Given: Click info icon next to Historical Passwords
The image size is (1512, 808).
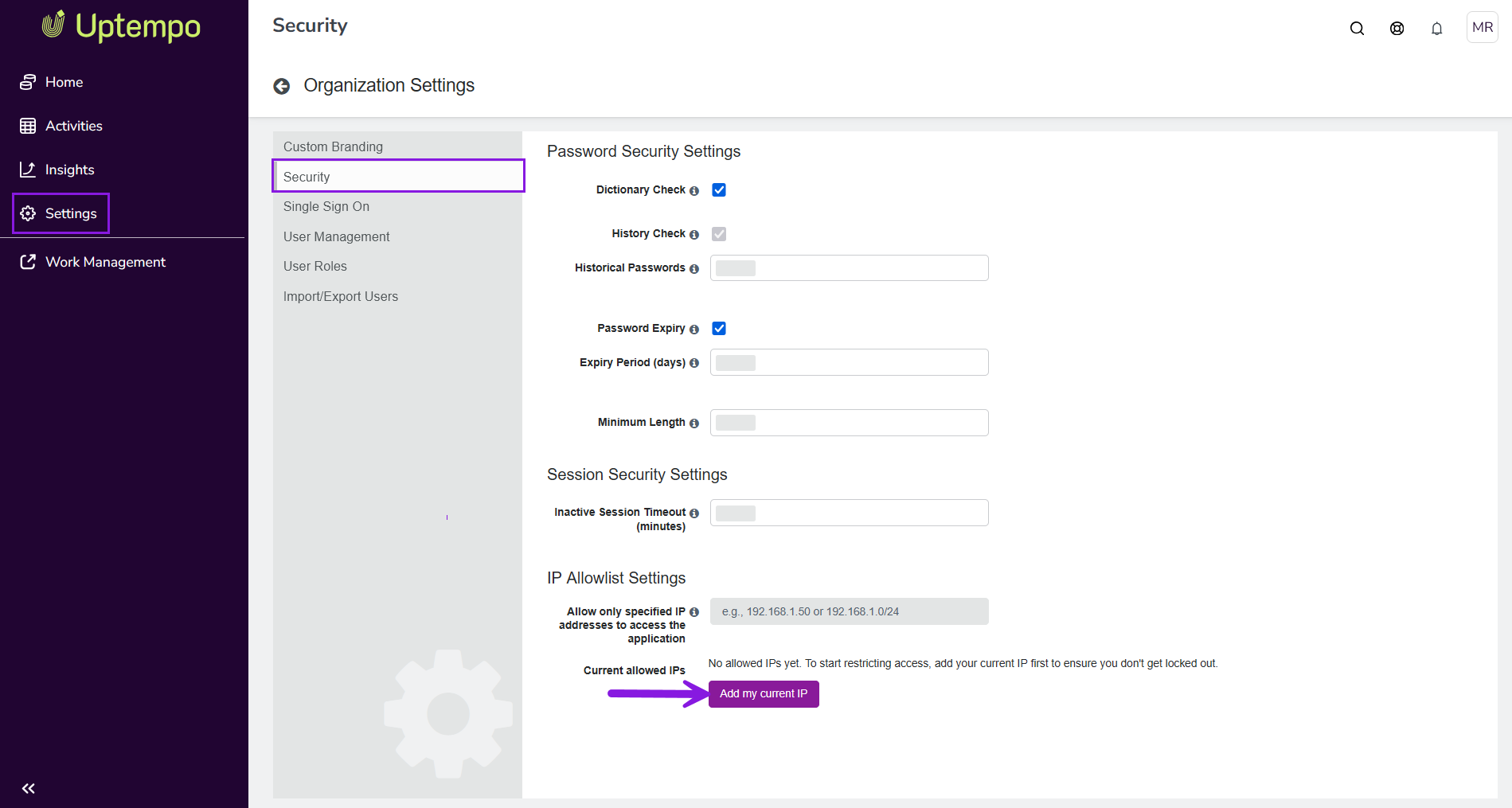Looking at the screenshot, I should tap(694, 269).
